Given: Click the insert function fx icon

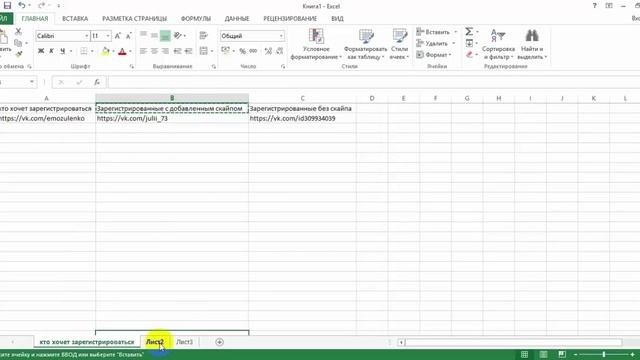Looking at the screenshot, I should coord(97,82).
